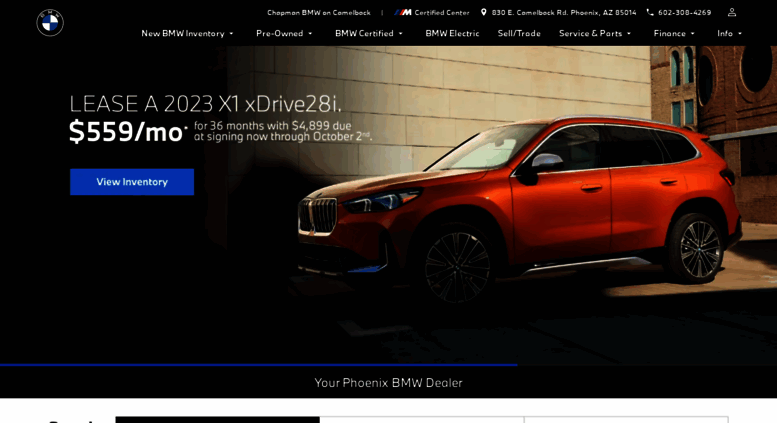Call the 602-308-4269 phone number
The width and height of the screenshot is (777, 423).
click(x=684, y=12)
